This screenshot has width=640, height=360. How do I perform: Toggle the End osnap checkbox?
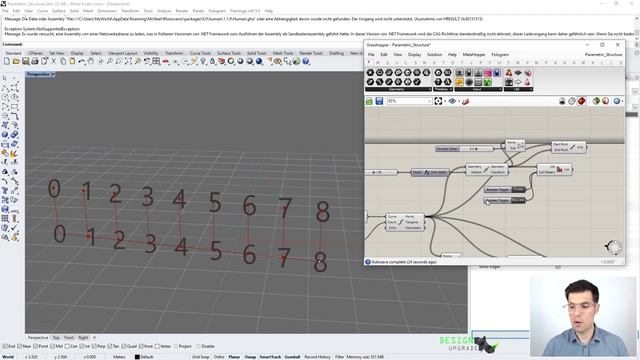coord(4,346)
